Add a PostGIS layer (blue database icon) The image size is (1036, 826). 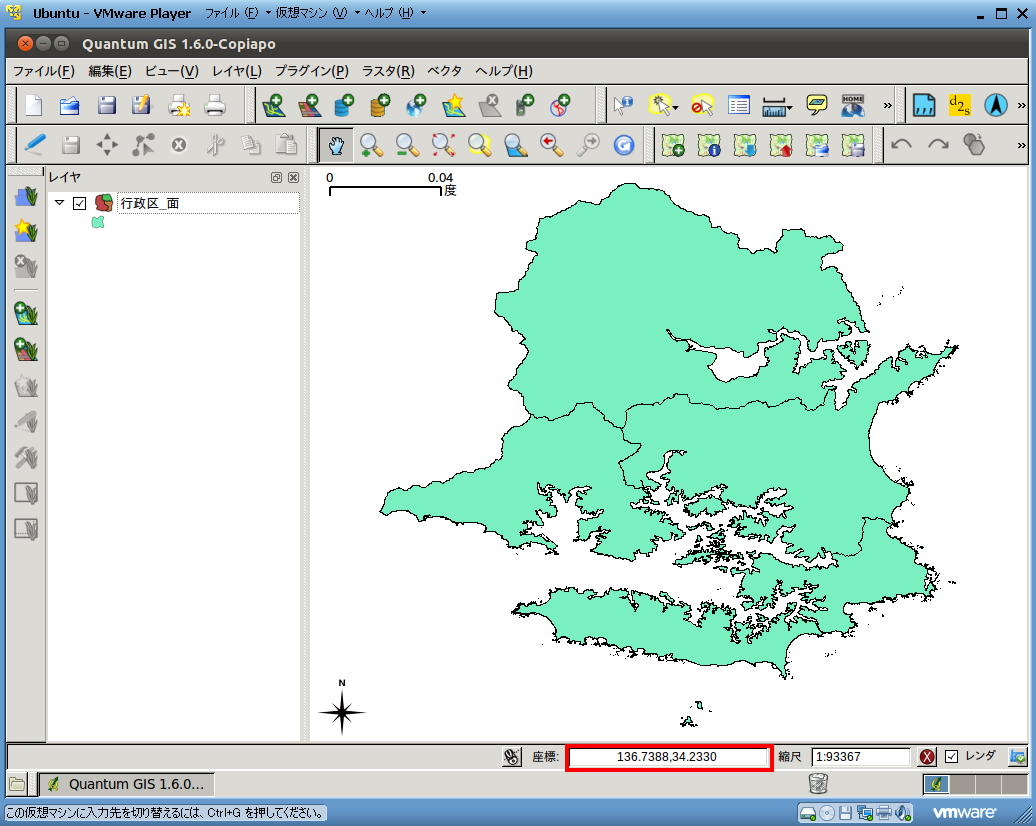[344, 105]
